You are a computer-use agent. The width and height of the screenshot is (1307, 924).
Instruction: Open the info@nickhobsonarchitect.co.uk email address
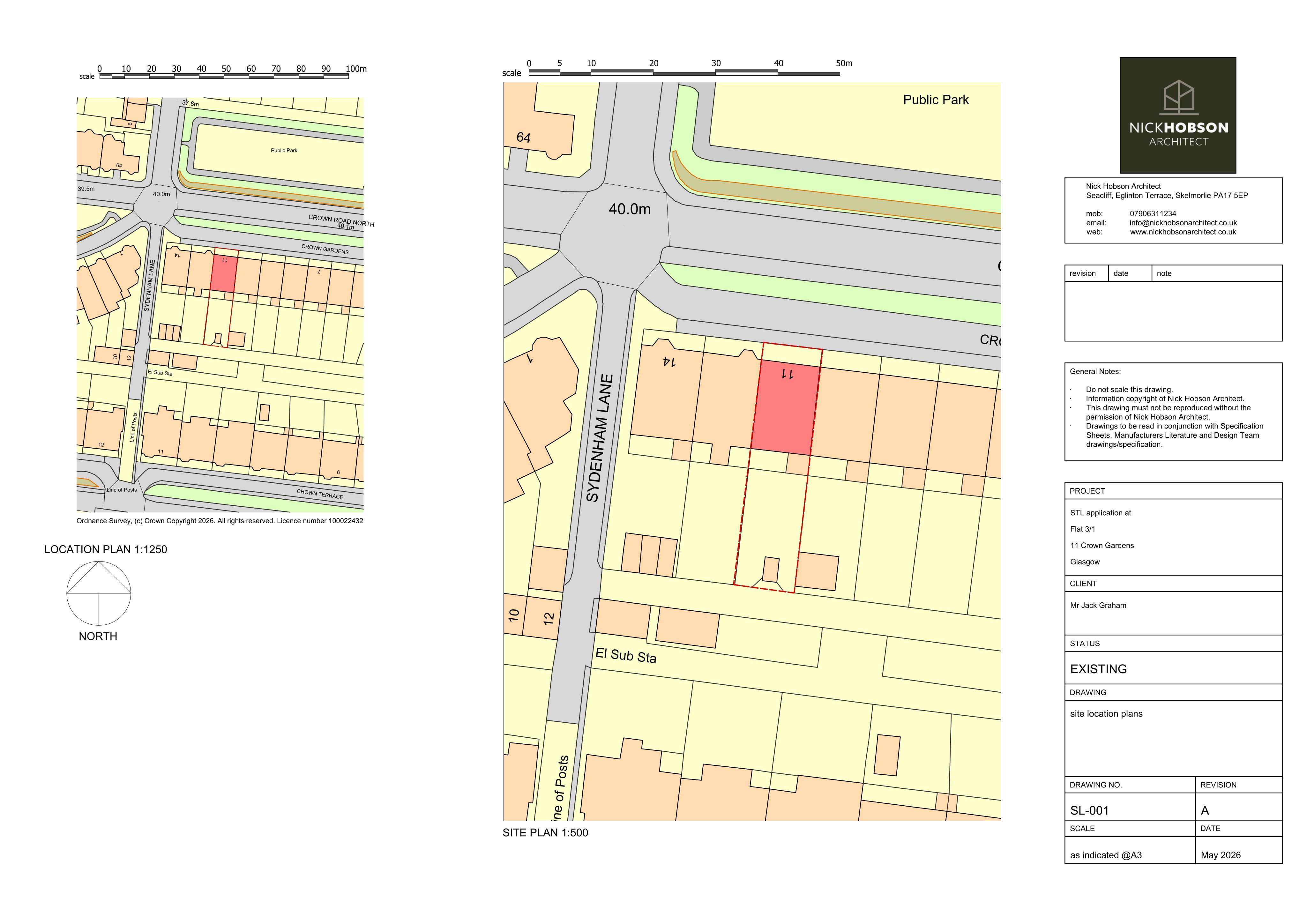1183,223
